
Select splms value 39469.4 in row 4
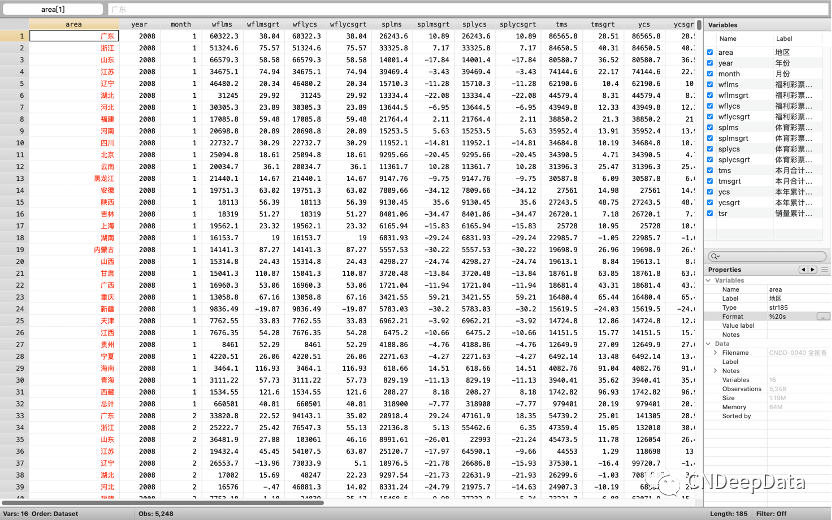click(x=391, y=72)
